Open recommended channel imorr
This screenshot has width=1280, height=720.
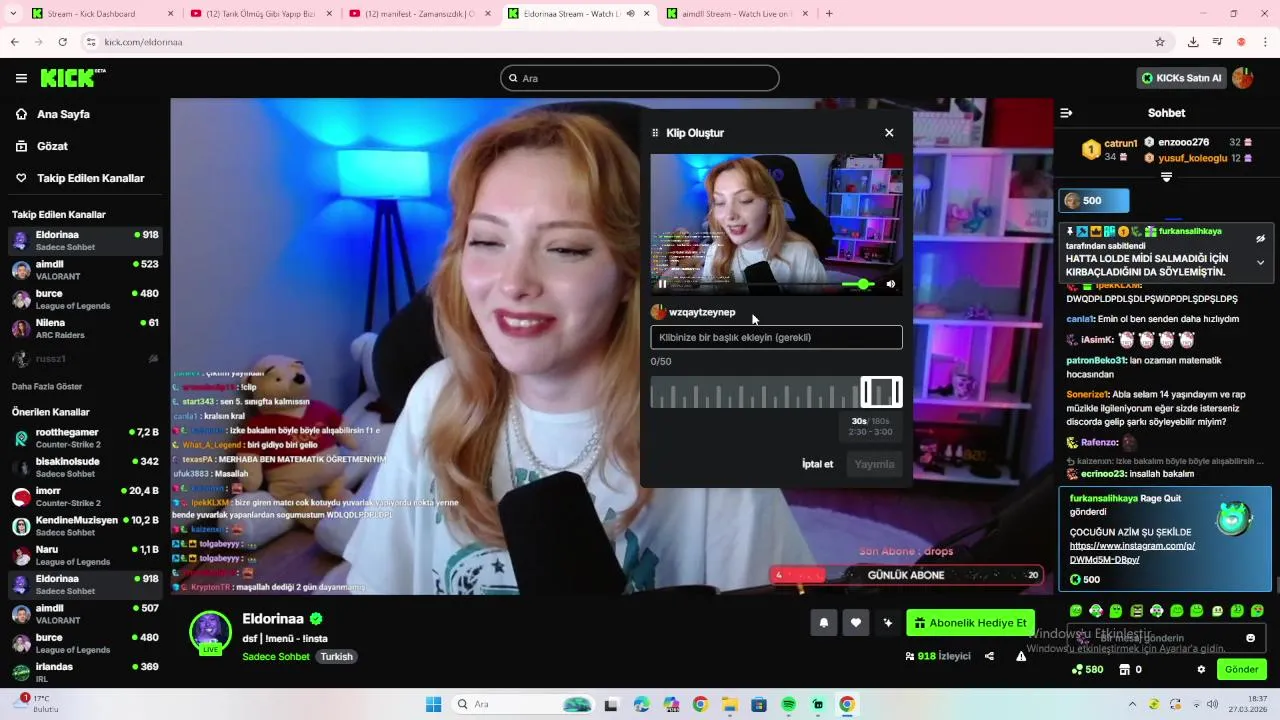click(85, 496)
